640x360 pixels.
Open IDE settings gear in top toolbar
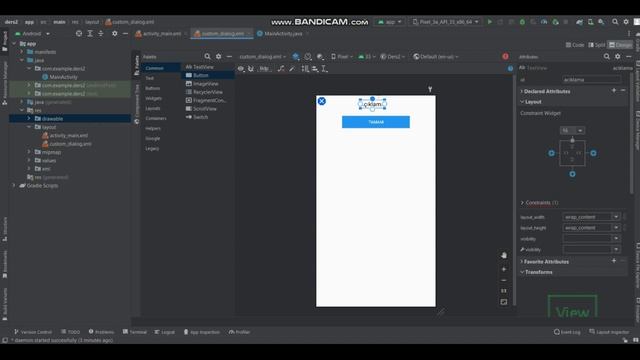coord(626,22)
